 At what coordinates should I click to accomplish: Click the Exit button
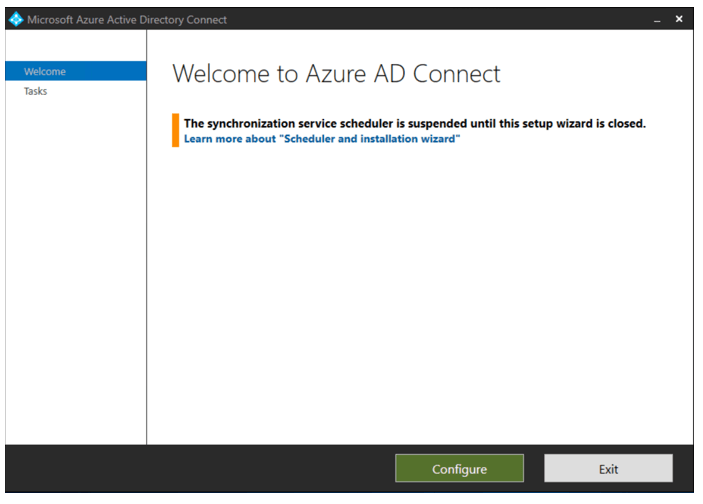pyautogui.click(x=608, y=468)
